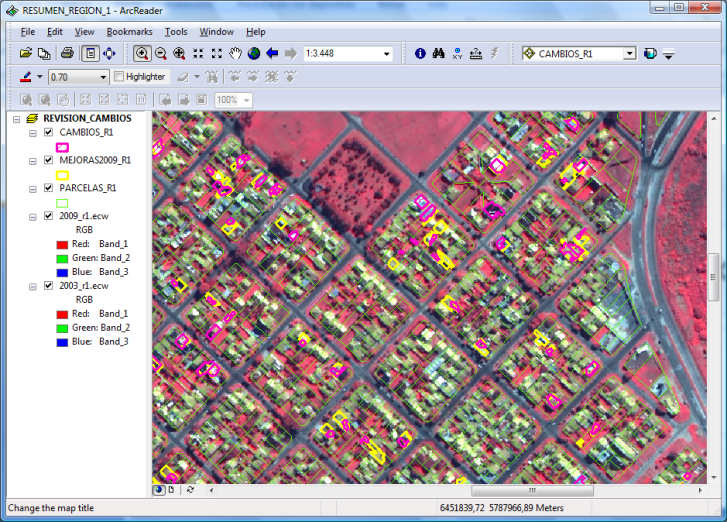Viewport: 727px width, 522px height.
Task: Select the red pen markup tool
Action: click(x=26, y=77)
